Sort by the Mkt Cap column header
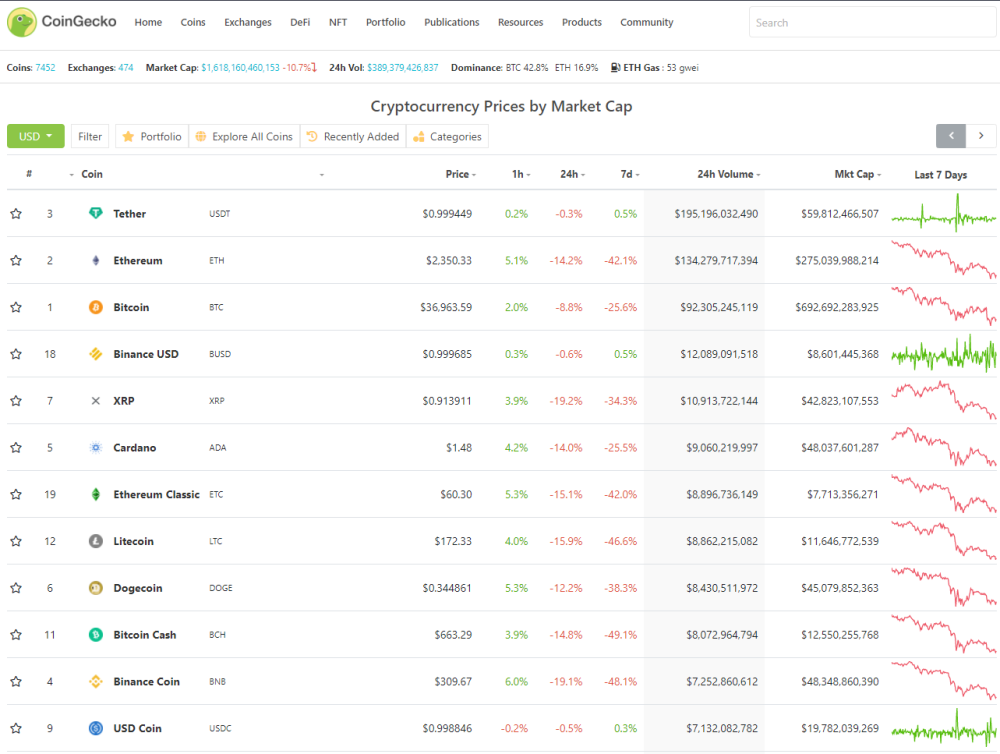Screen dimensions: 1000x754 [x=855, y=174]
